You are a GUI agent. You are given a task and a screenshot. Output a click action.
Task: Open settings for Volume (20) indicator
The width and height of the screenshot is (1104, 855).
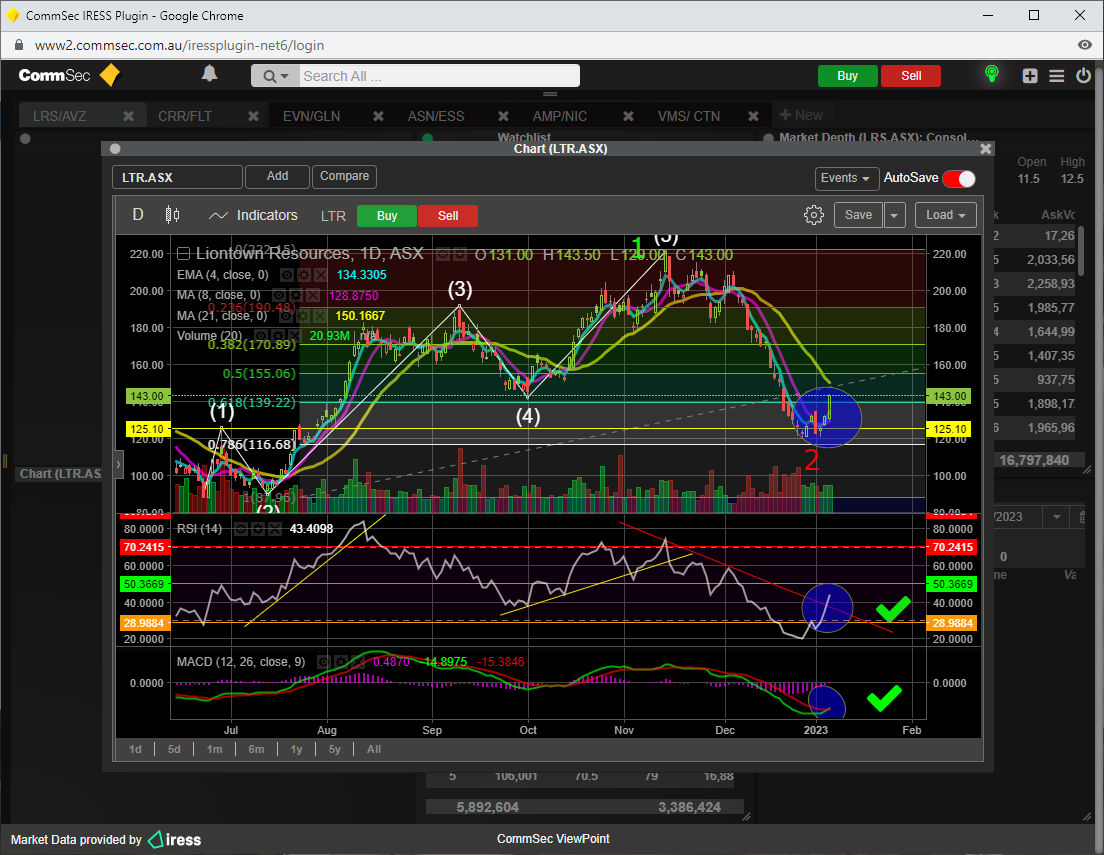pos(277,336)
